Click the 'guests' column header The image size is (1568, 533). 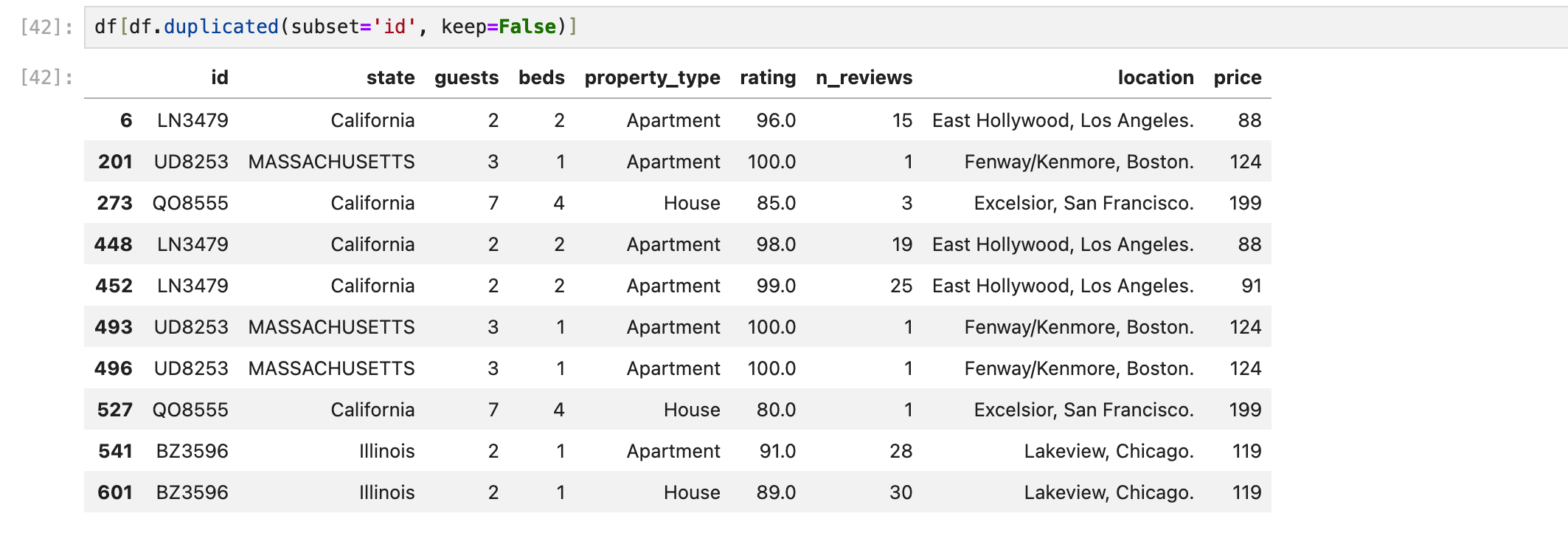pos(467,78)
